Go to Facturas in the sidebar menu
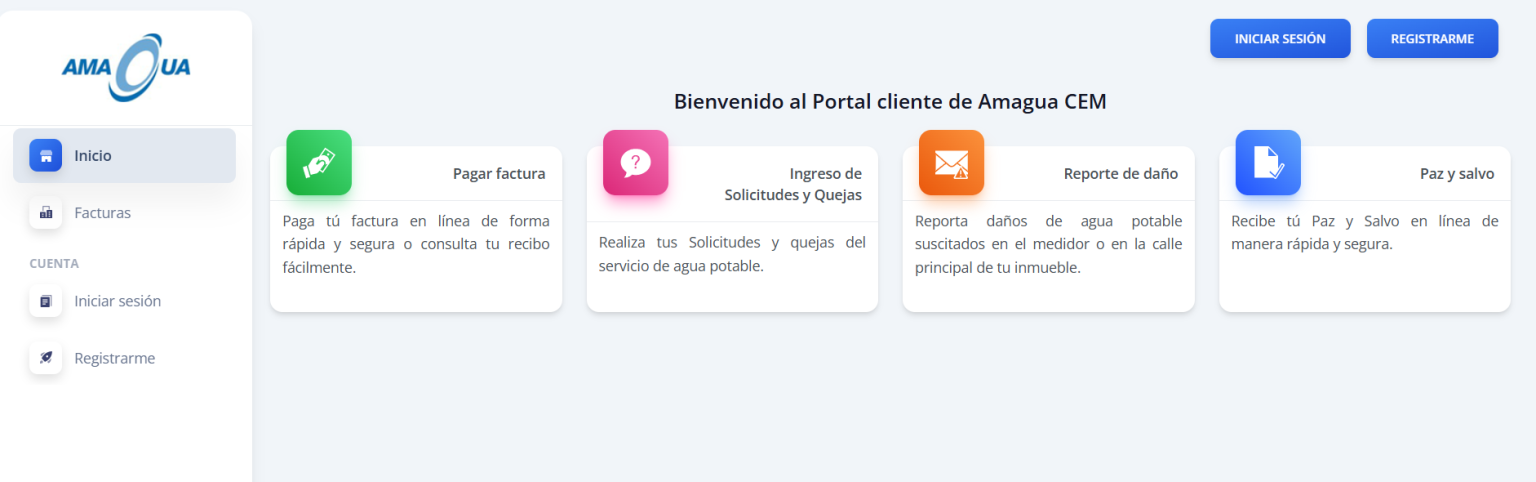The image size is (1536, 482). coord(102,213)
